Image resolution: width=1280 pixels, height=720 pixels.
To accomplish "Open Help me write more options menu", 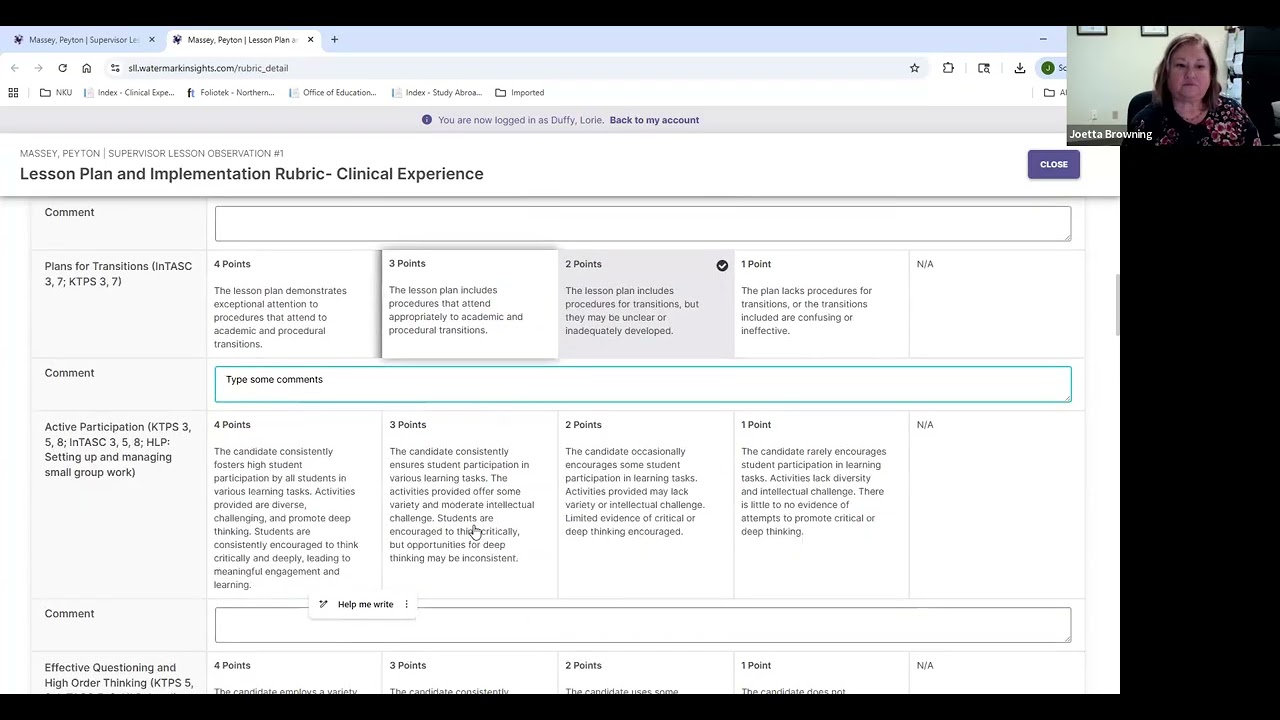I will point(406,604).
